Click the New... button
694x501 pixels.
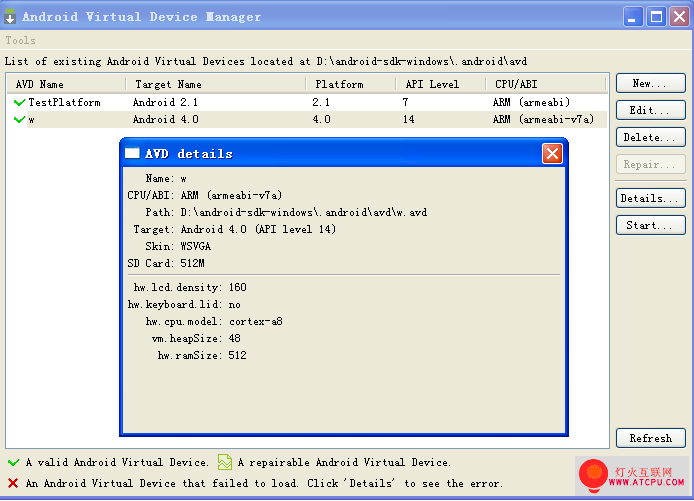click(651, 83)
